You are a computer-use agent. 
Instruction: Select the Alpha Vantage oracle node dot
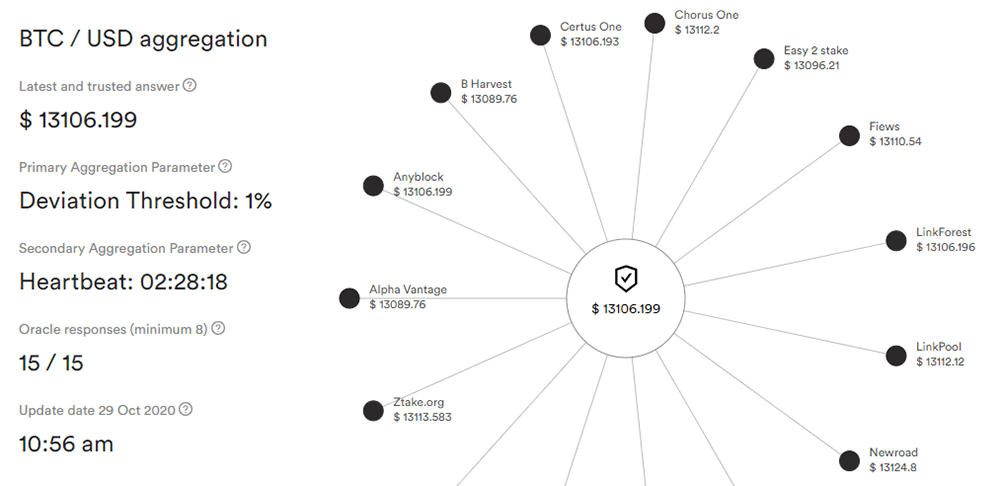click(x=349, y=298)
